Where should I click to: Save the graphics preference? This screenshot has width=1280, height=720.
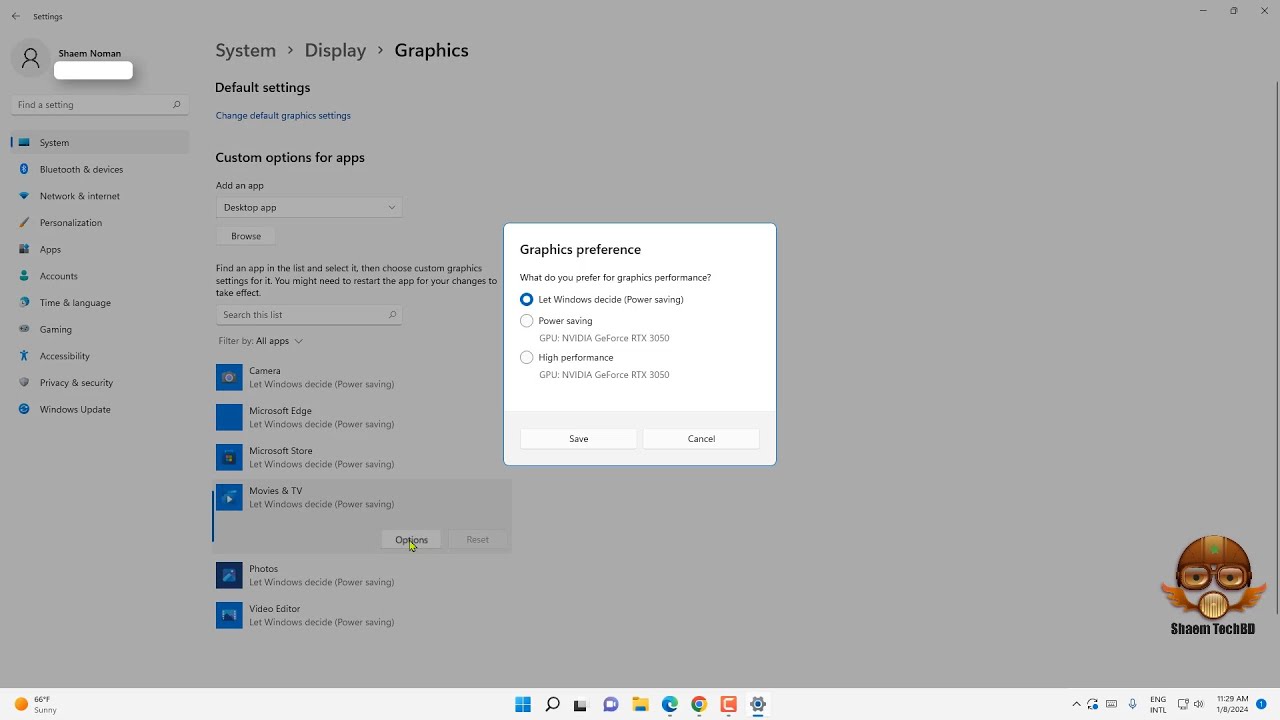click(x=578, y=438)
